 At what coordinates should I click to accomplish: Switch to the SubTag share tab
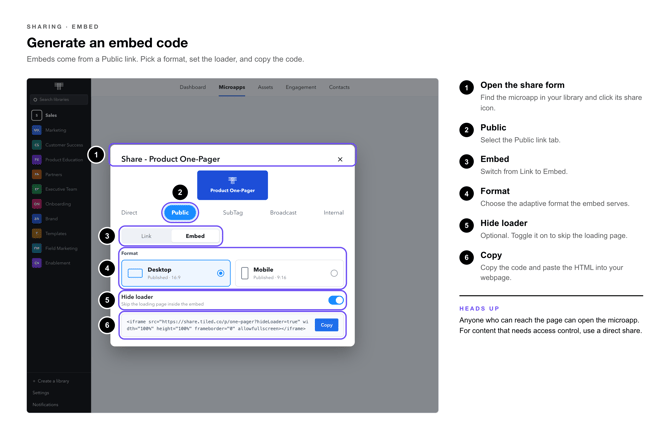pyautogui.click(x=233, y=212)
